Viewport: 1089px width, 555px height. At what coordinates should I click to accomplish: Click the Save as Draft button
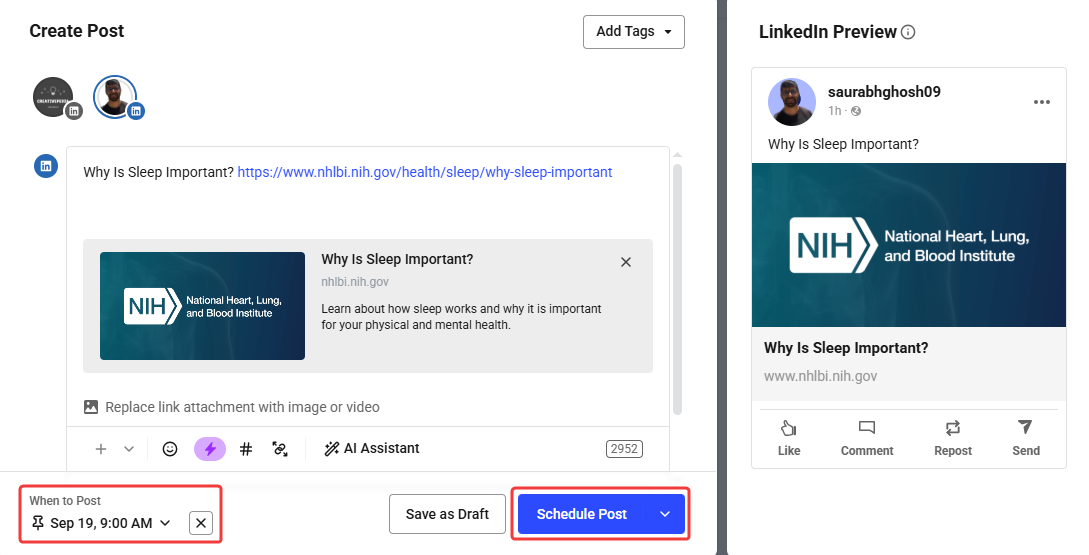click(x=447, y=514)
